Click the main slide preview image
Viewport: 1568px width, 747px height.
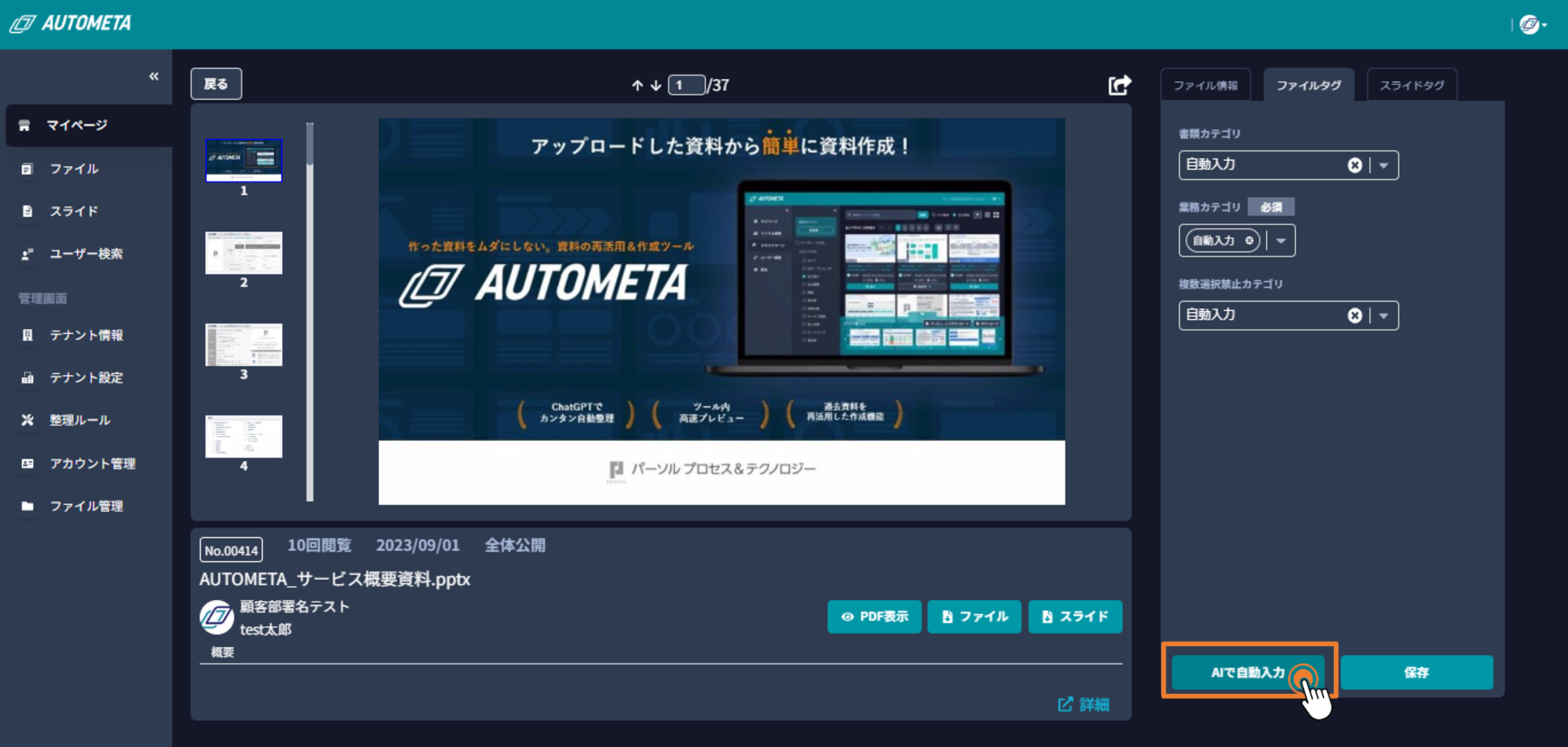[721, 311]
